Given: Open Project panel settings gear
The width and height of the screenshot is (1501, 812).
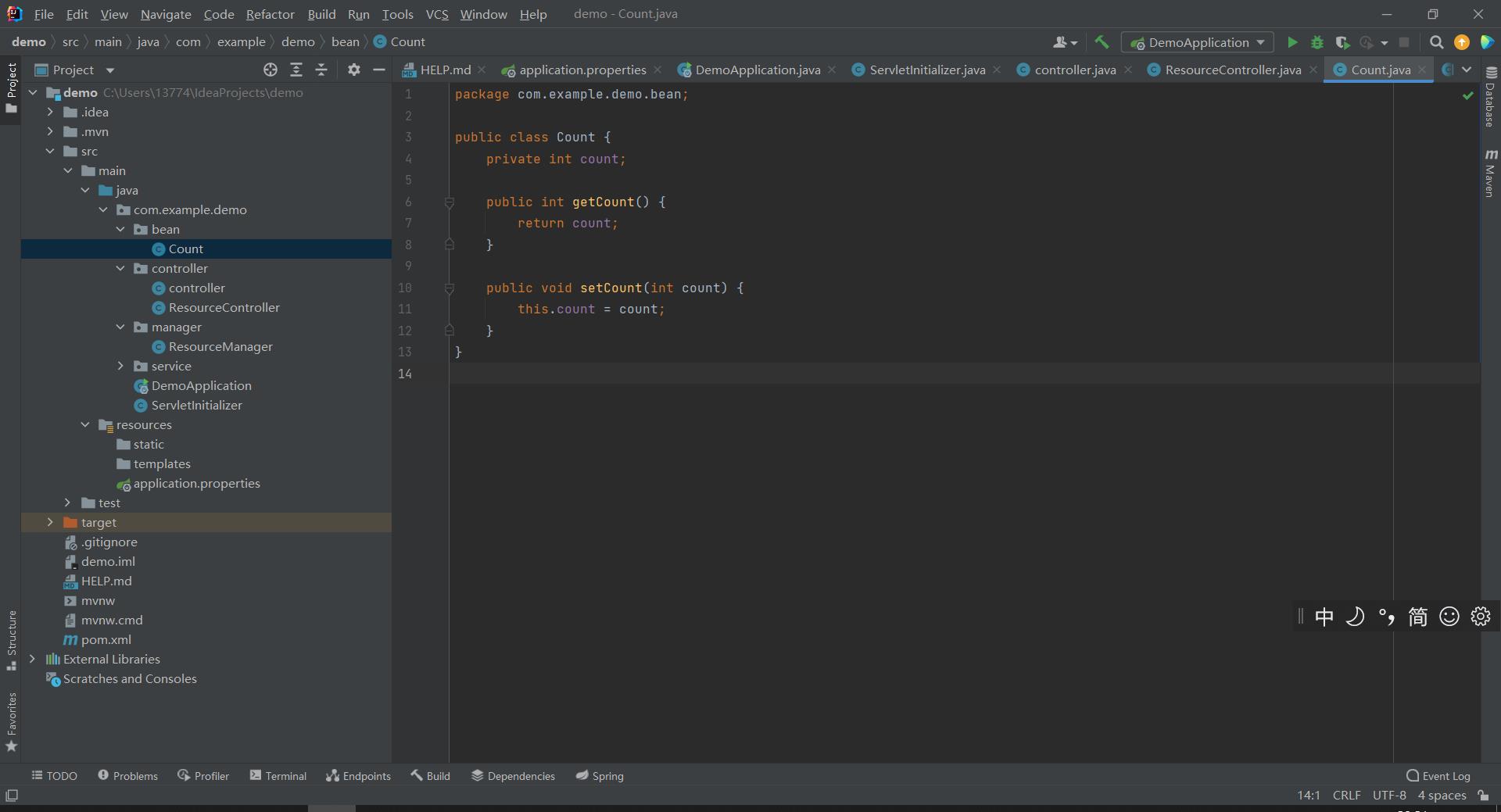Looking at the screenshot, I should [x=354, y=70].
